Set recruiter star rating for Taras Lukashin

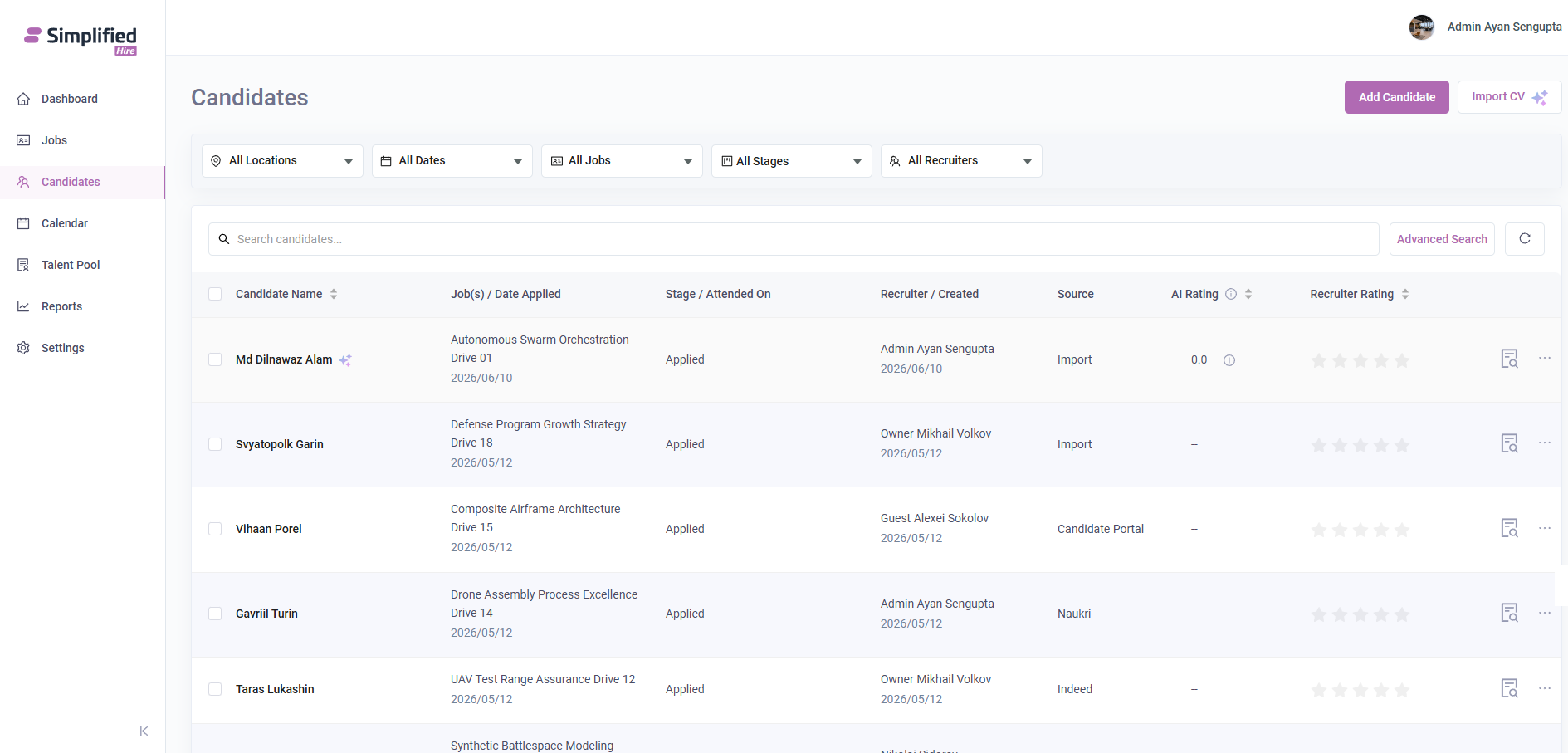[1360, 690]
